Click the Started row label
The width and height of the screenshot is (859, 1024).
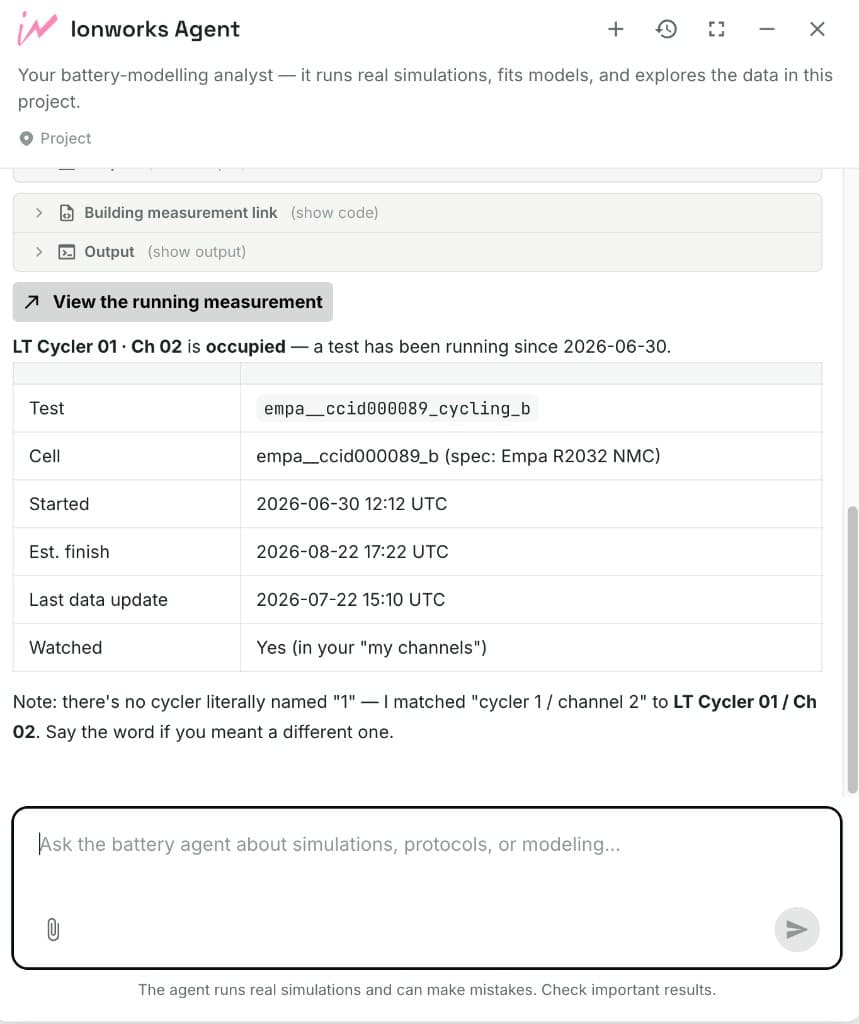coord(59,504)
